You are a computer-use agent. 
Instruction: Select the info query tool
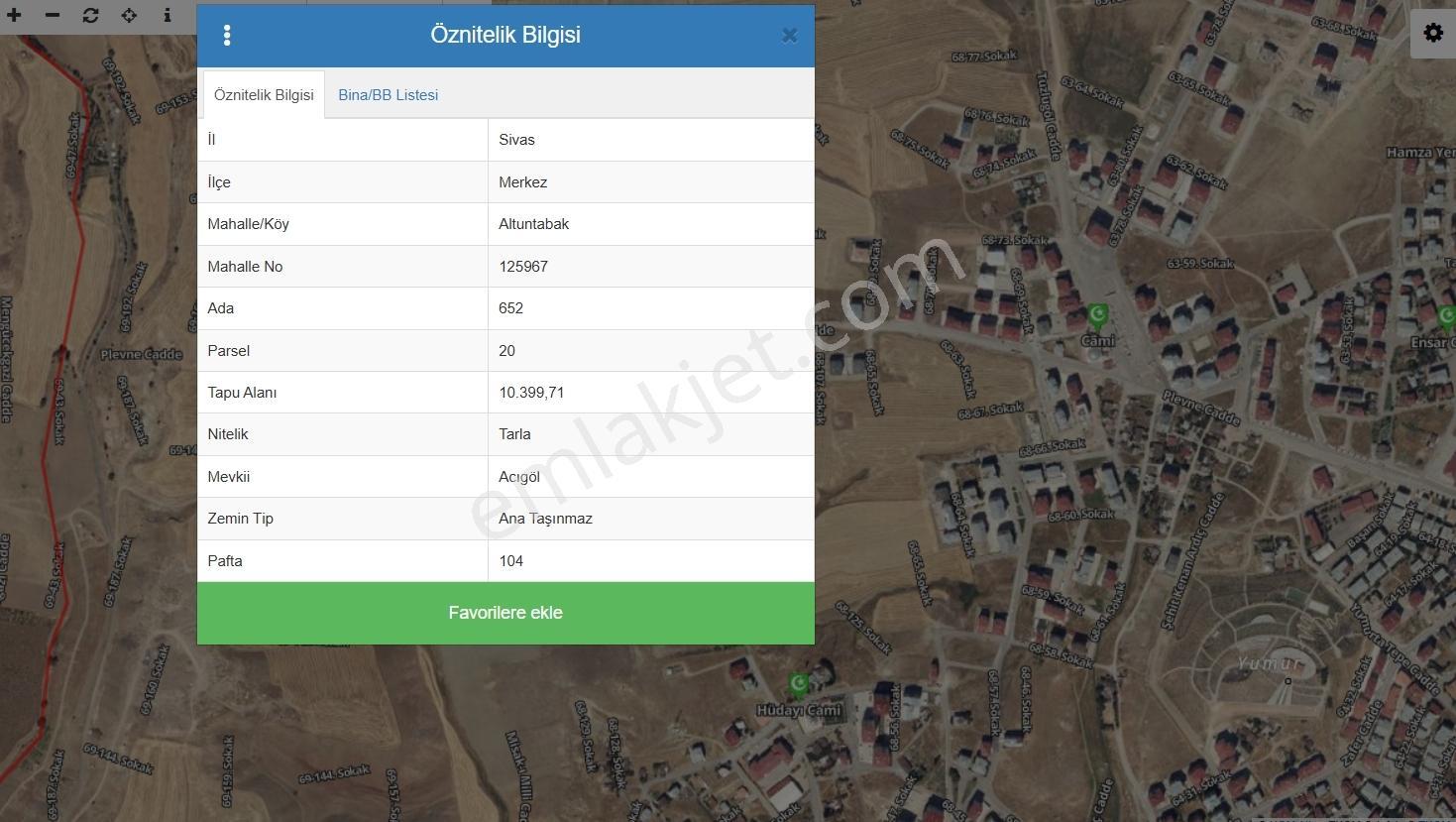click(168, 15)
